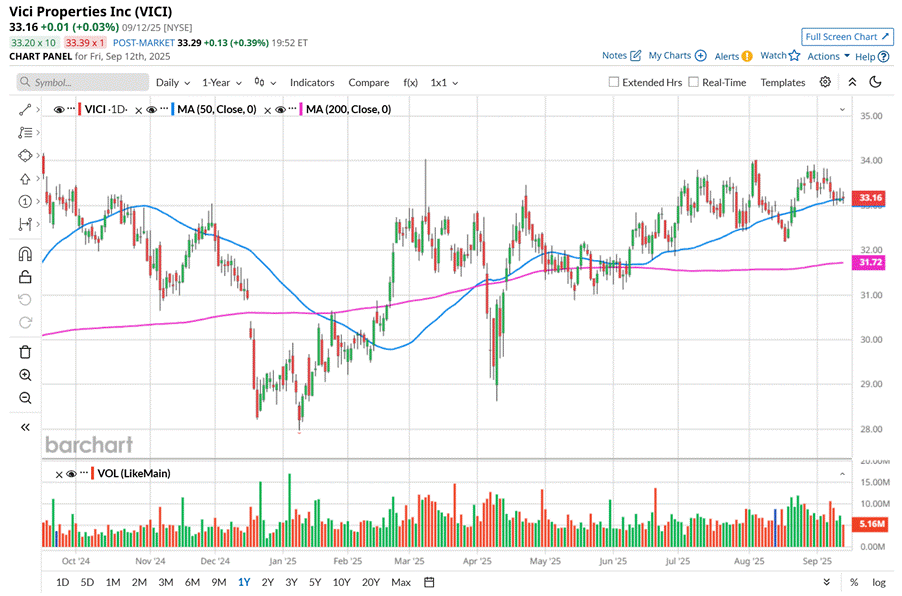Open Full Screen Chart

click(x=847, y=37)
